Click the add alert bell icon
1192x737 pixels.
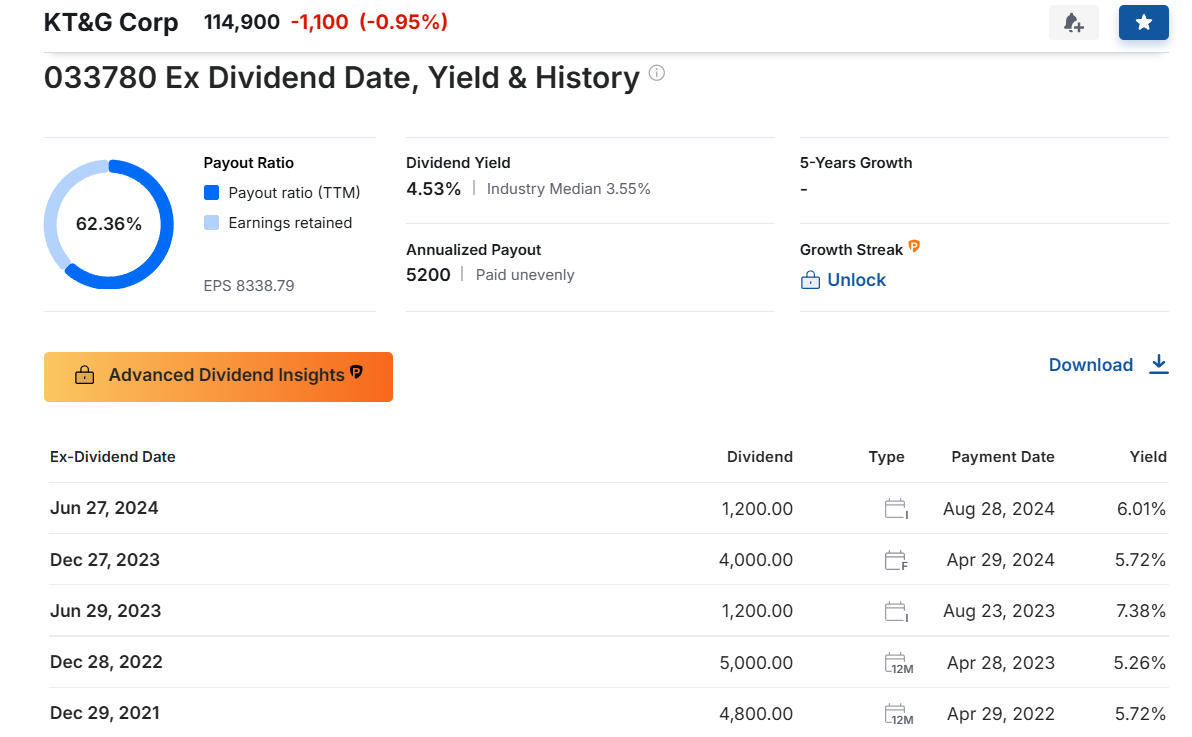[1073, 23]
